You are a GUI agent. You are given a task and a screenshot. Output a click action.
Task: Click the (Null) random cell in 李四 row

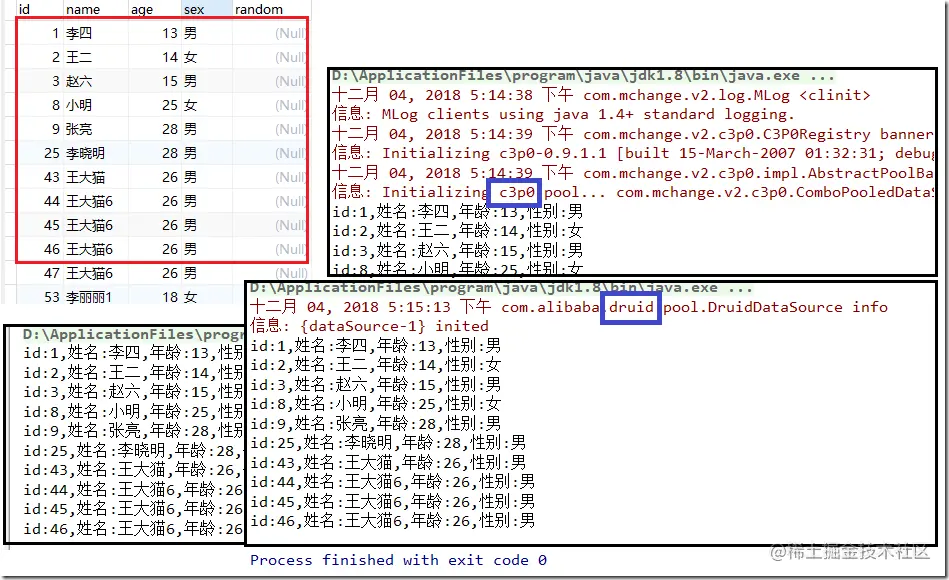(290, 33)
